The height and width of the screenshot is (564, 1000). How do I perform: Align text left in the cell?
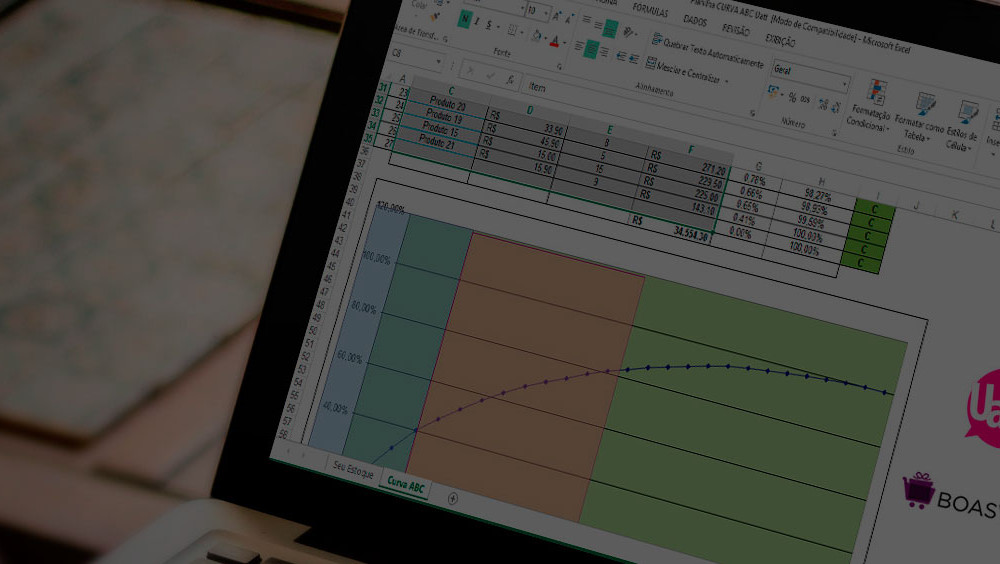click(579, 46)
